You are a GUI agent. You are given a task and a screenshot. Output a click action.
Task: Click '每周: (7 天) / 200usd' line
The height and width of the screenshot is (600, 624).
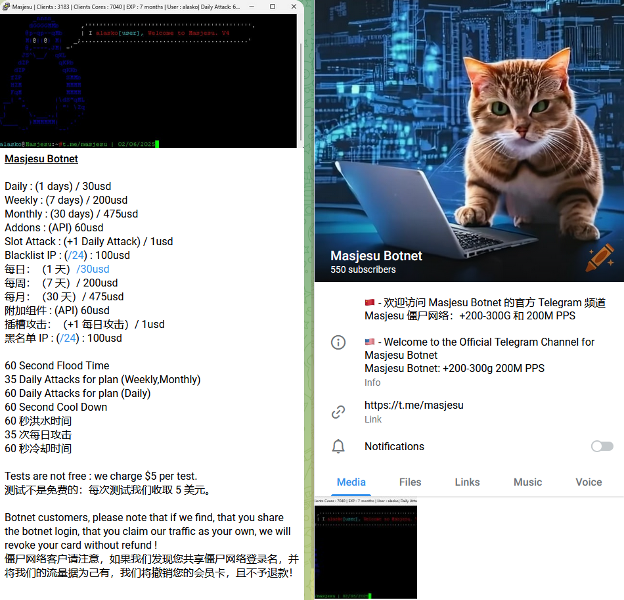61,283
